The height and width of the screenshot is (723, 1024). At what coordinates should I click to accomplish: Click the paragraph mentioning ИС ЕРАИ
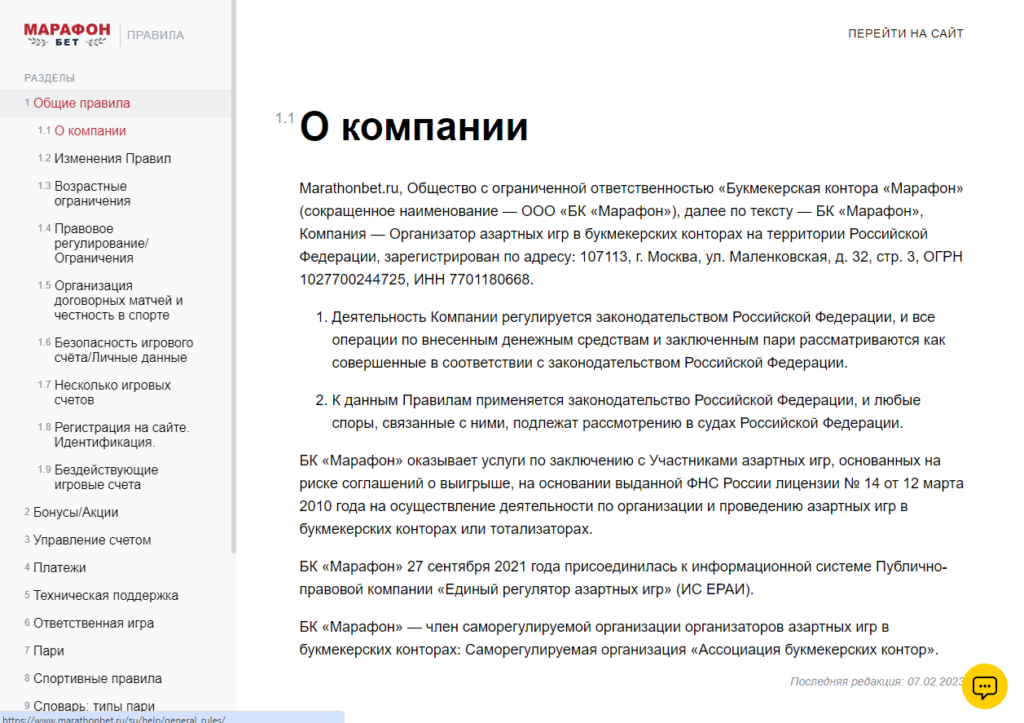[624, 578]
